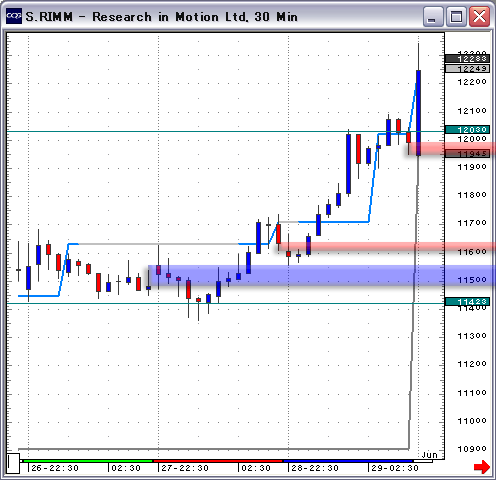Click the 29-02:30 time axis label
Viewport: 496px width, 480px height.
395,468
